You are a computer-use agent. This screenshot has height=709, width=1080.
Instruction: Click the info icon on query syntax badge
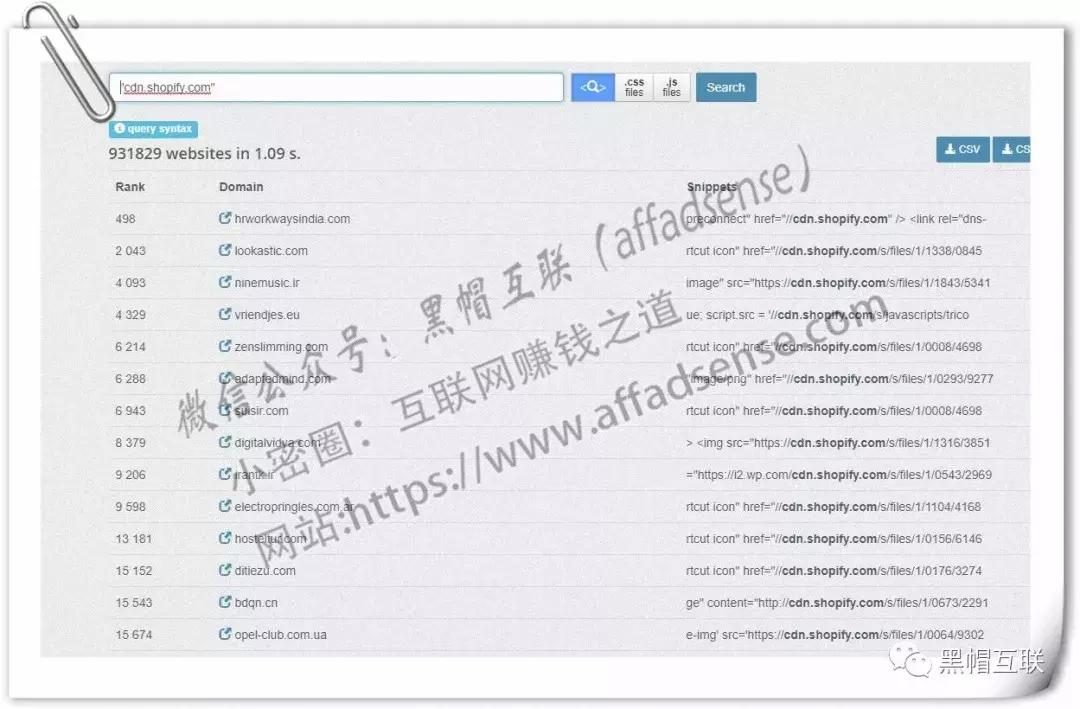pyautogui.click(x=119, y=128)
